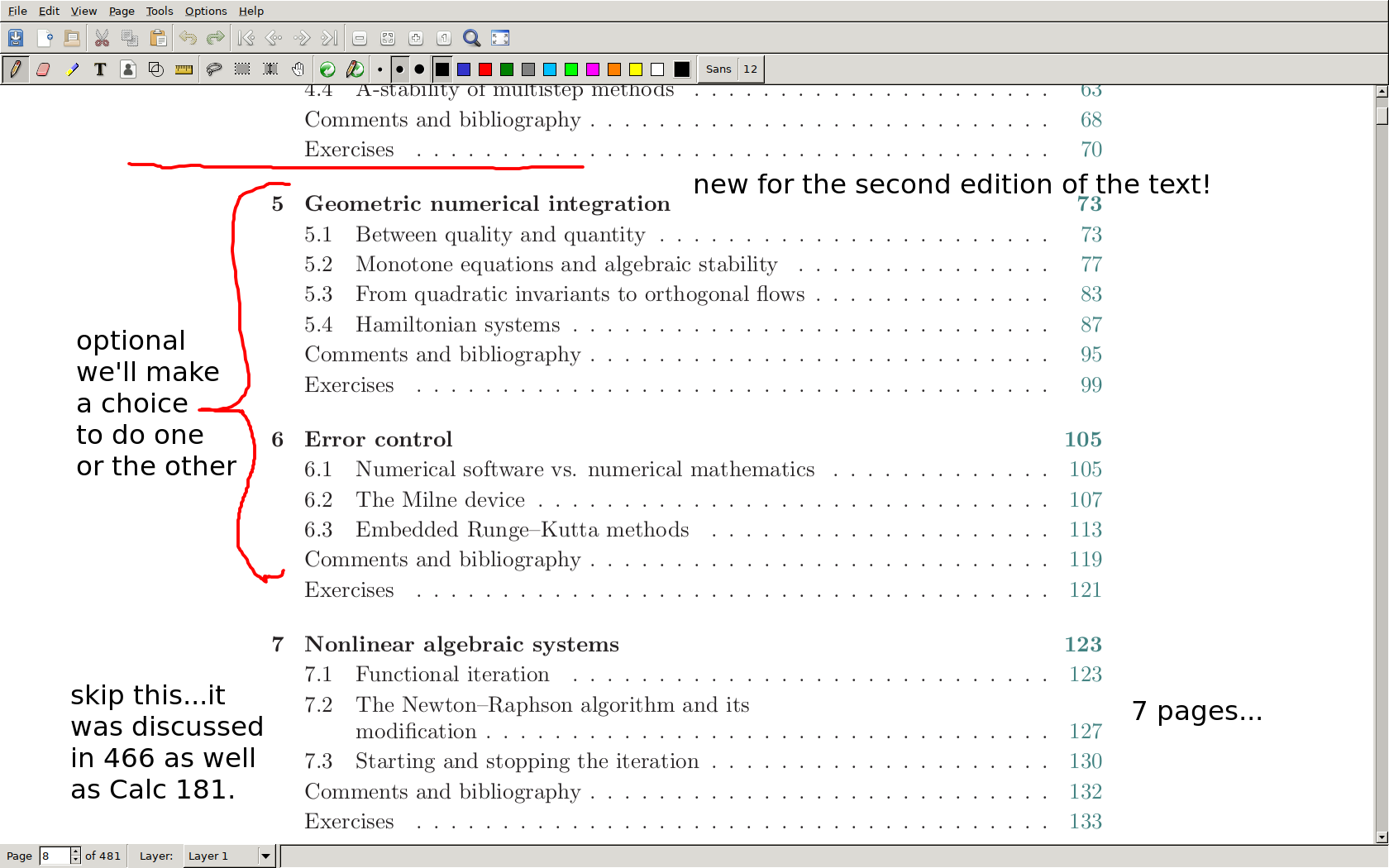
Task: Pick the red color swatch
Action: [485, 69]
